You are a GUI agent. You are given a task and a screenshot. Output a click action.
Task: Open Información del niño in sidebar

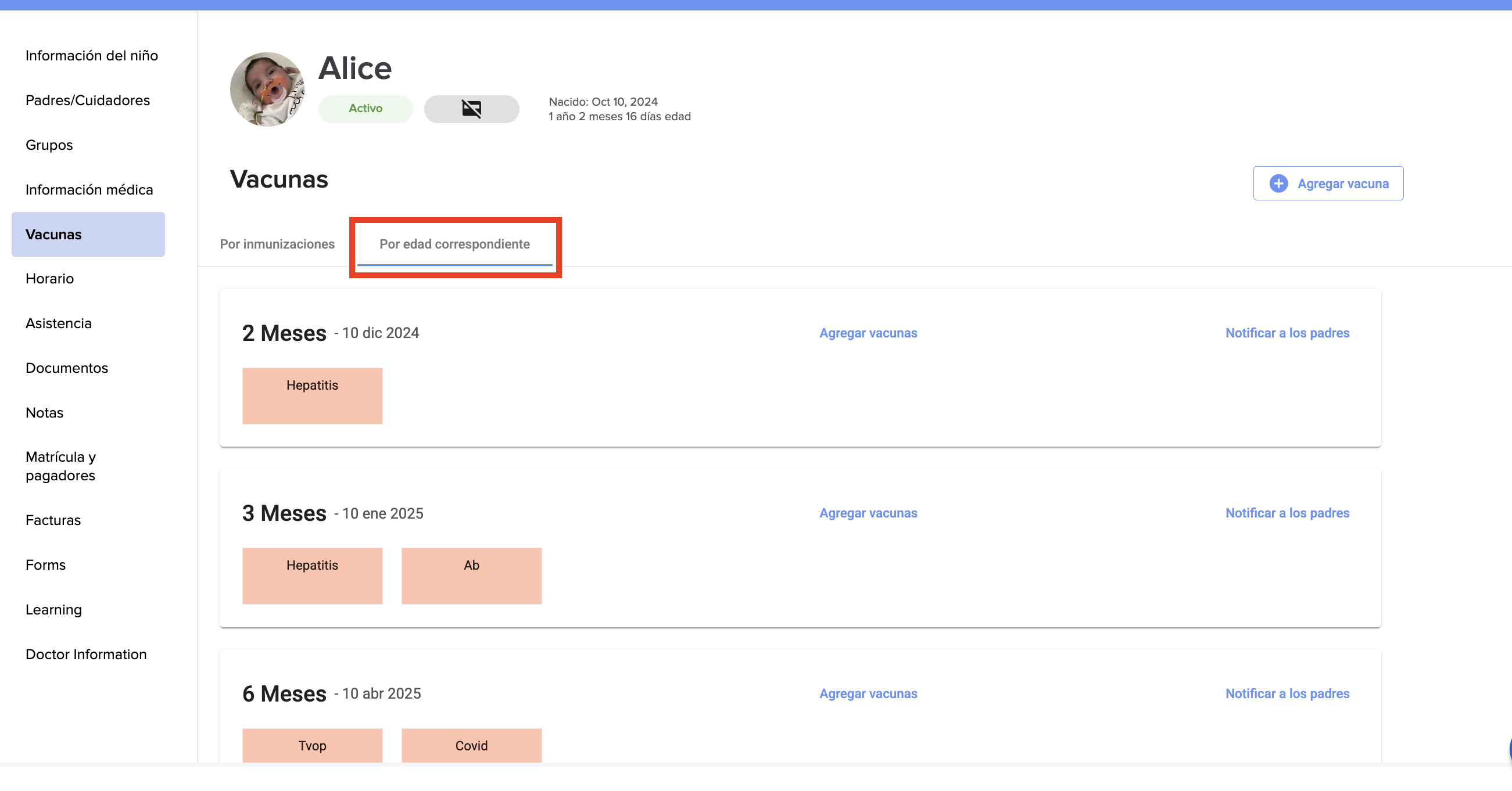tap(92, 56)
